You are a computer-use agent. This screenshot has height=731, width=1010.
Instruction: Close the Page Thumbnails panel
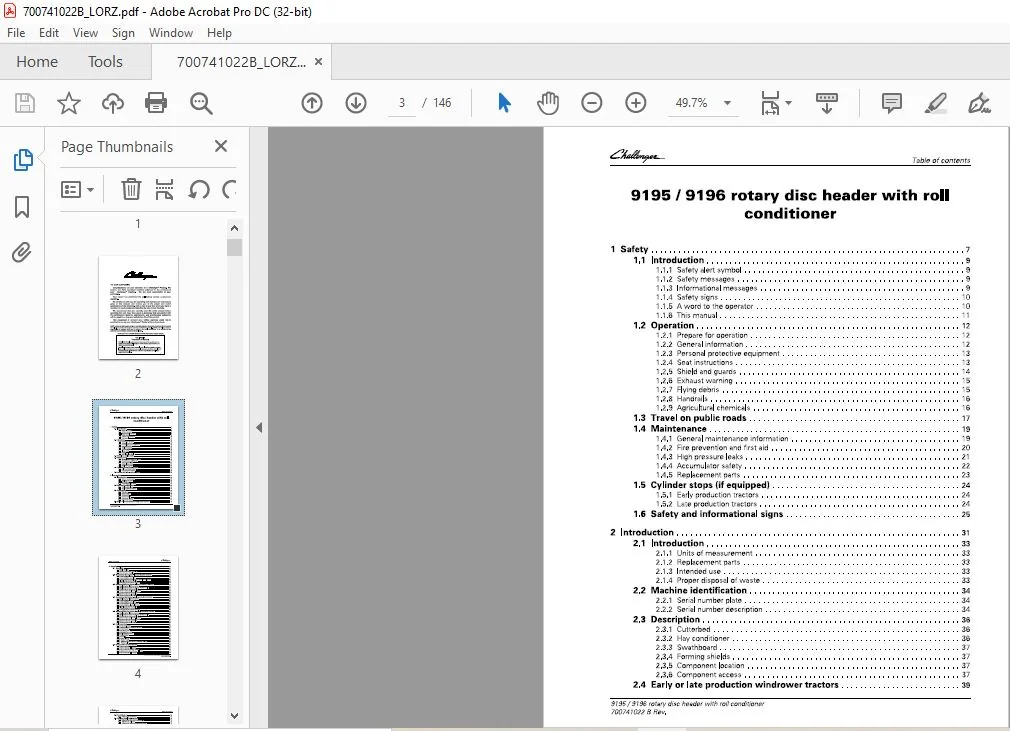(221, 146)
